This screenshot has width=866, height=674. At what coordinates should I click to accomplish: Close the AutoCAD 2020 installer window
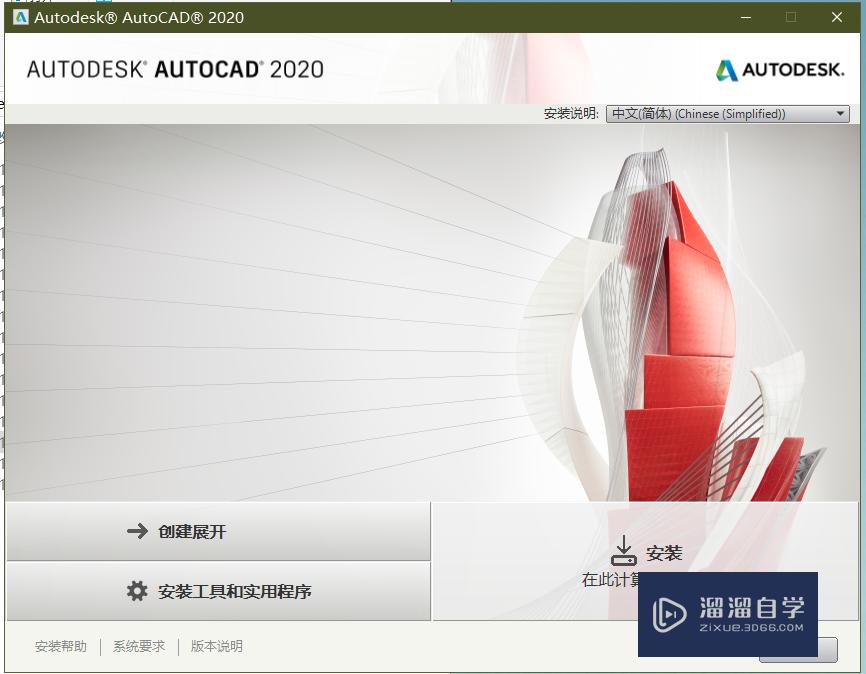click(x=837, y=17)
